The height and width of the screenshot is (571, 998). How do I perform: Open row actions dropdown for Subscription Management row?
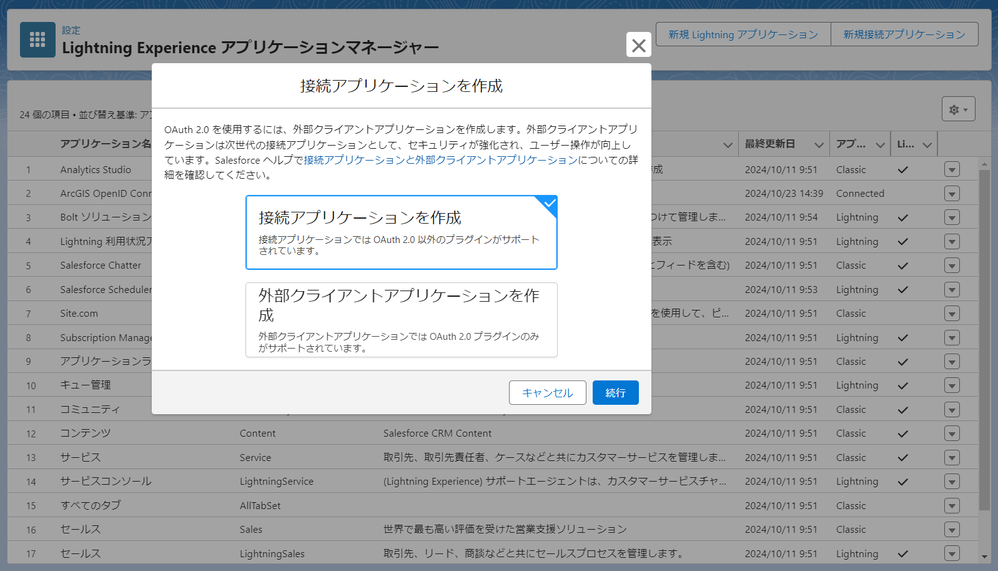952,338
